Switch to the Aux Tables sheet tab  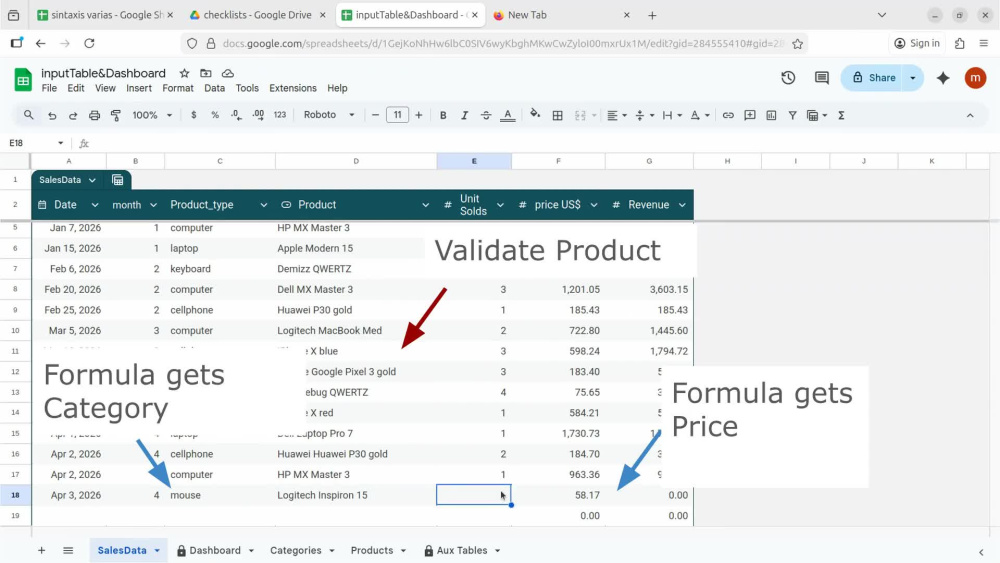[x=462, y=550]
